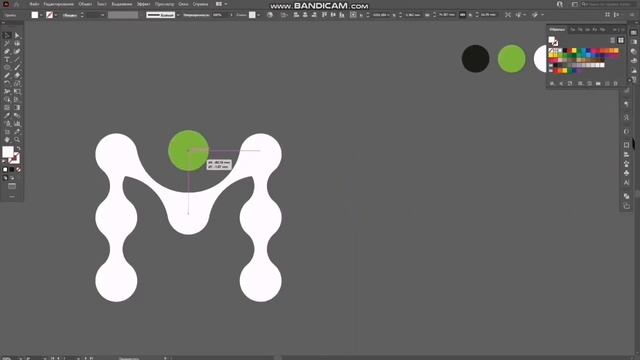
Task: Open Окно menu
Action: tap(183, 4)
